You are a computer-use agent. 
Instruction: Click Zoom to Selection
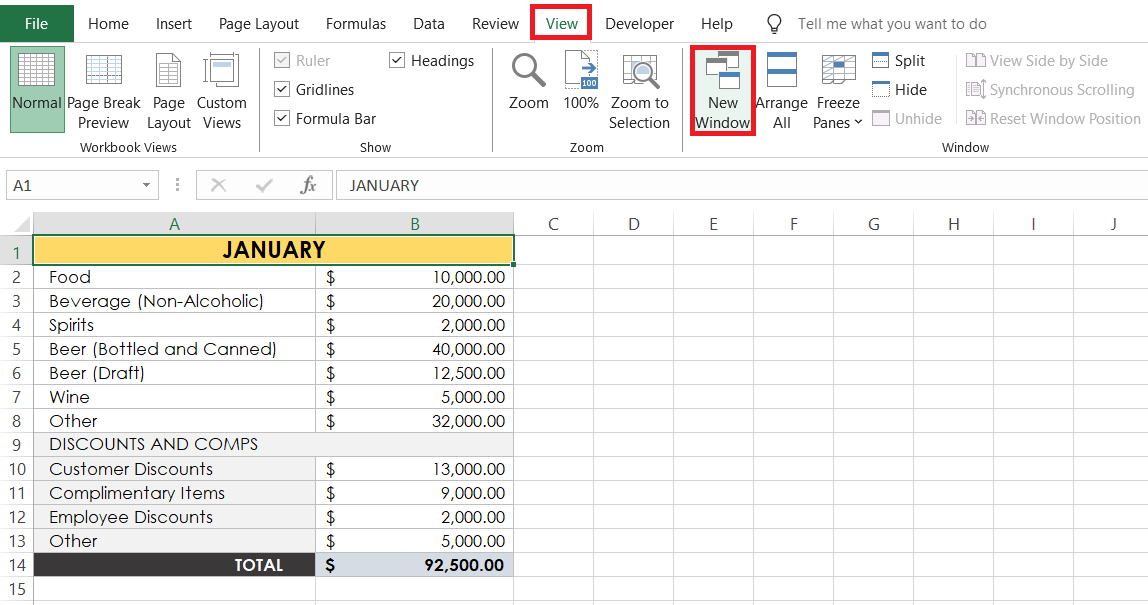(x=639, y=91)
